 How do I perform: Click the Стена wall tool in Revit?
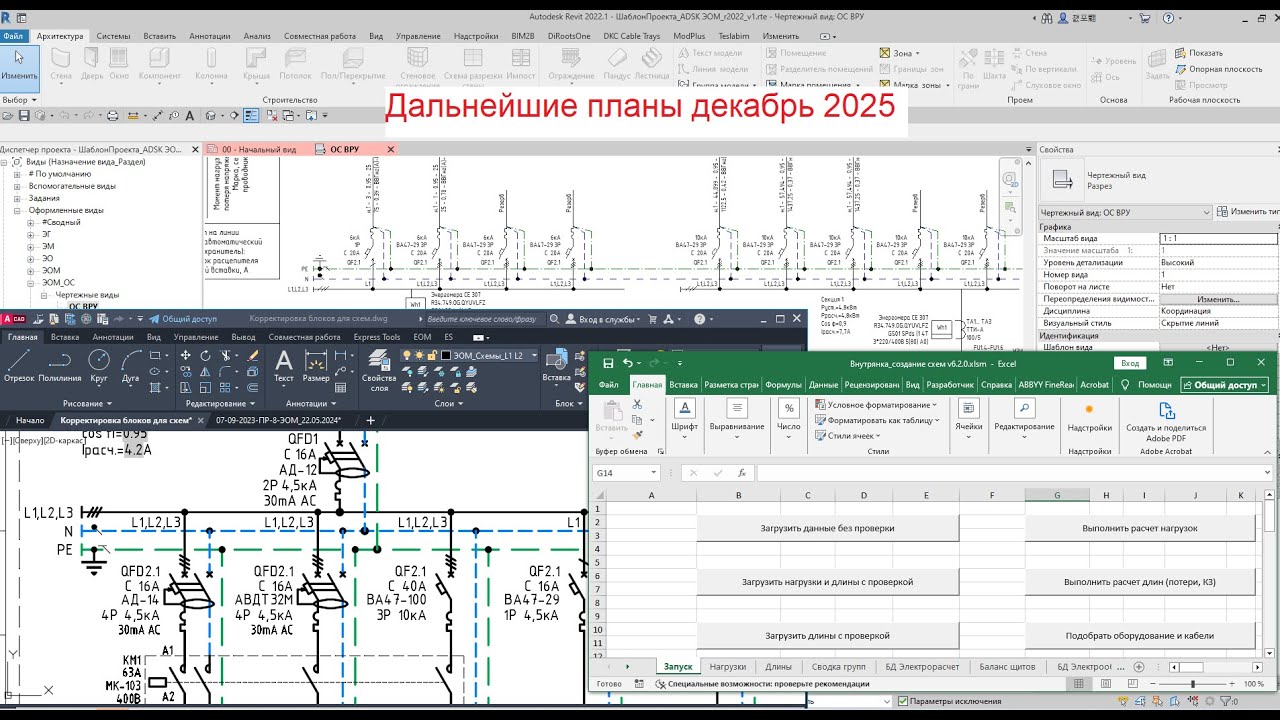[x=61, y=64]
